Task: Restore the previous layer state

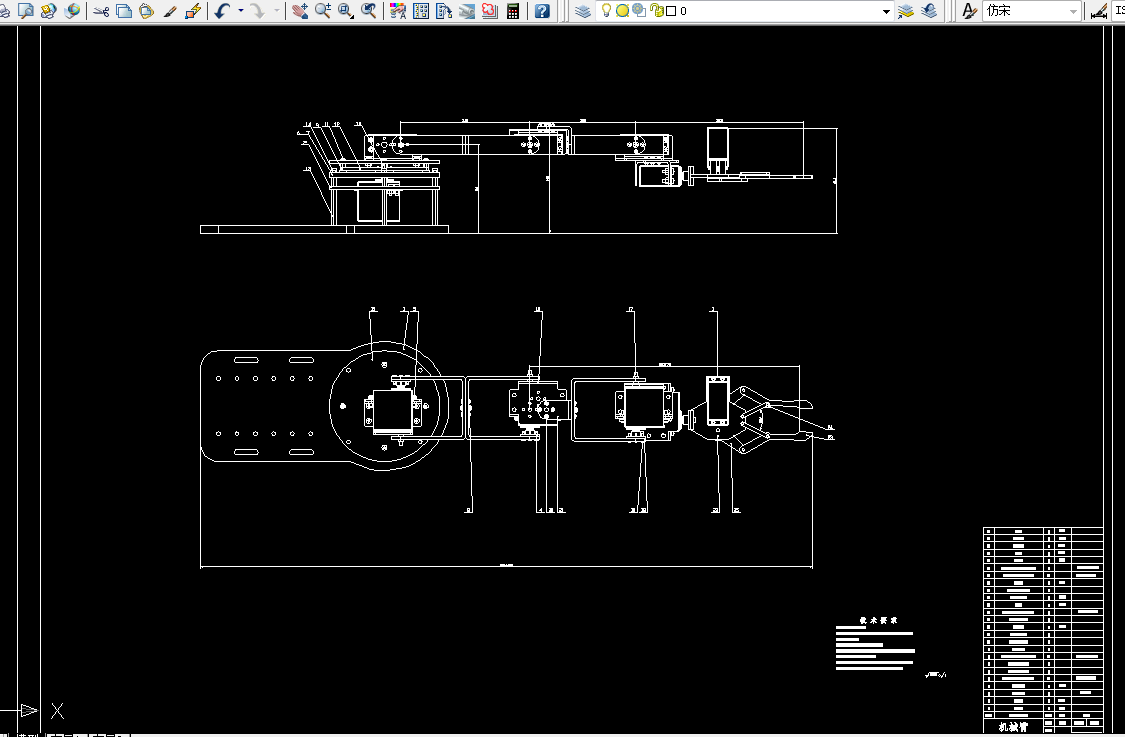Action: [x=928, y=11]
